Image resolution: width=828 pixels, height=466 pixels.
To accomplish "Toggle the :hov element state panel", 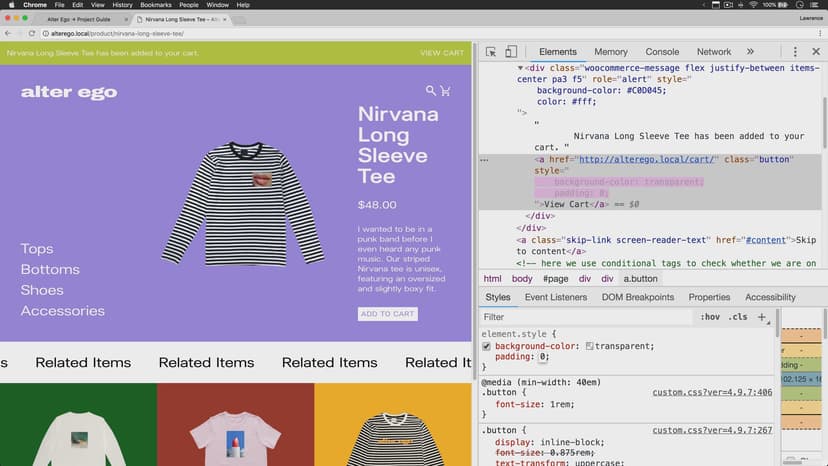I will pyautogui.click(x=710, y=317).
